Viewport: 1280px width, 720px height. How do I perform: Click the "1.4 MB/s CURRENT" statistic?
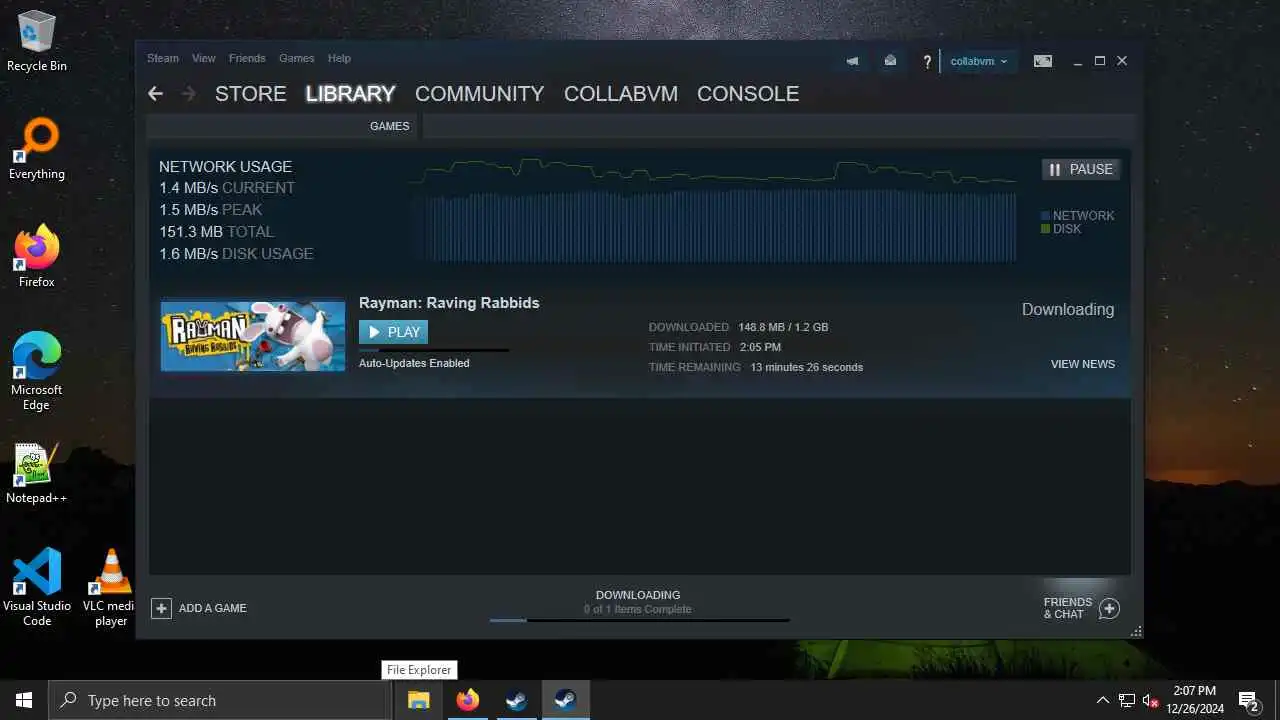pos(227,188)
